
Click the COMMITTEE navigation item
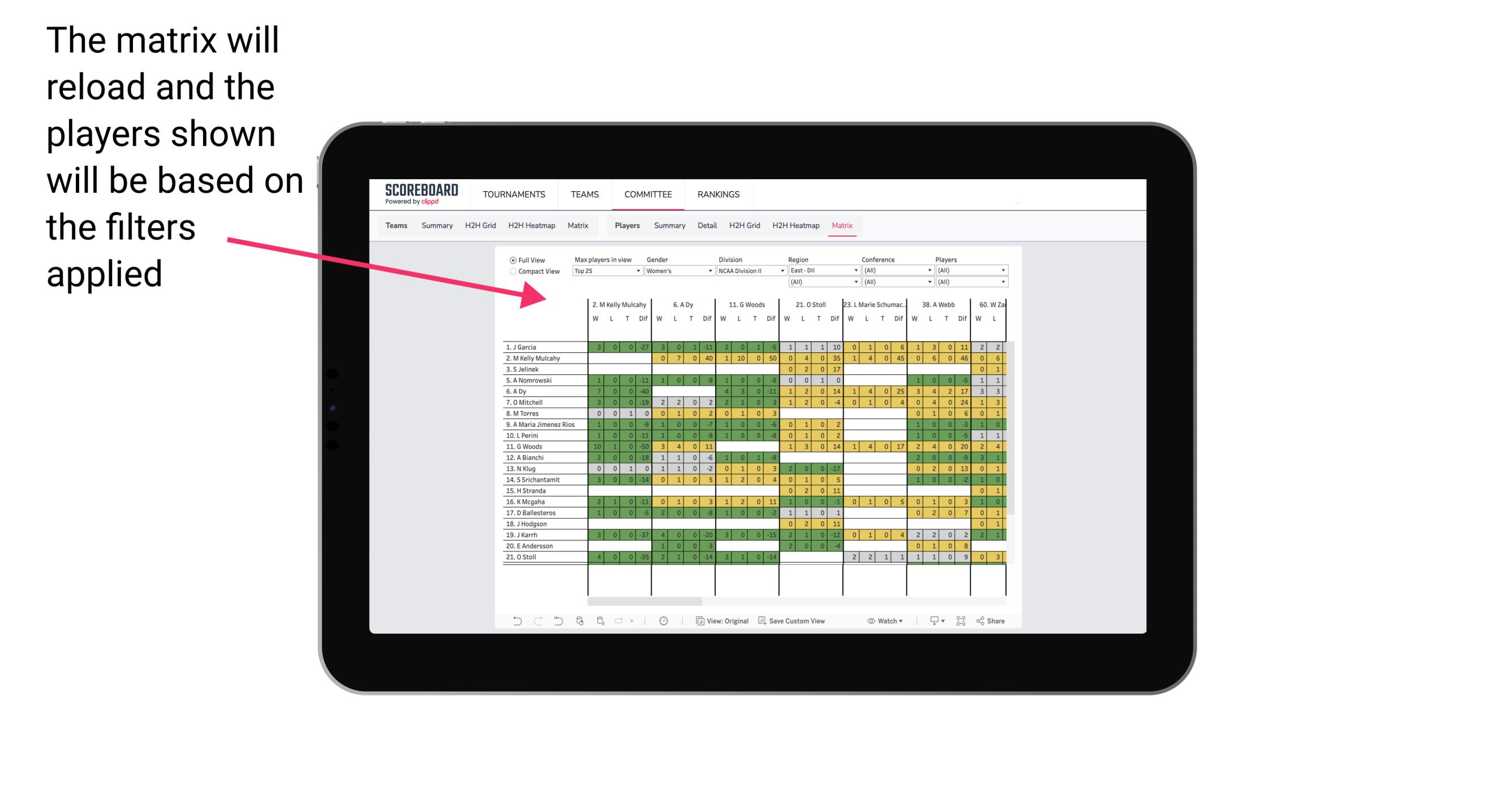coord(649,194)
